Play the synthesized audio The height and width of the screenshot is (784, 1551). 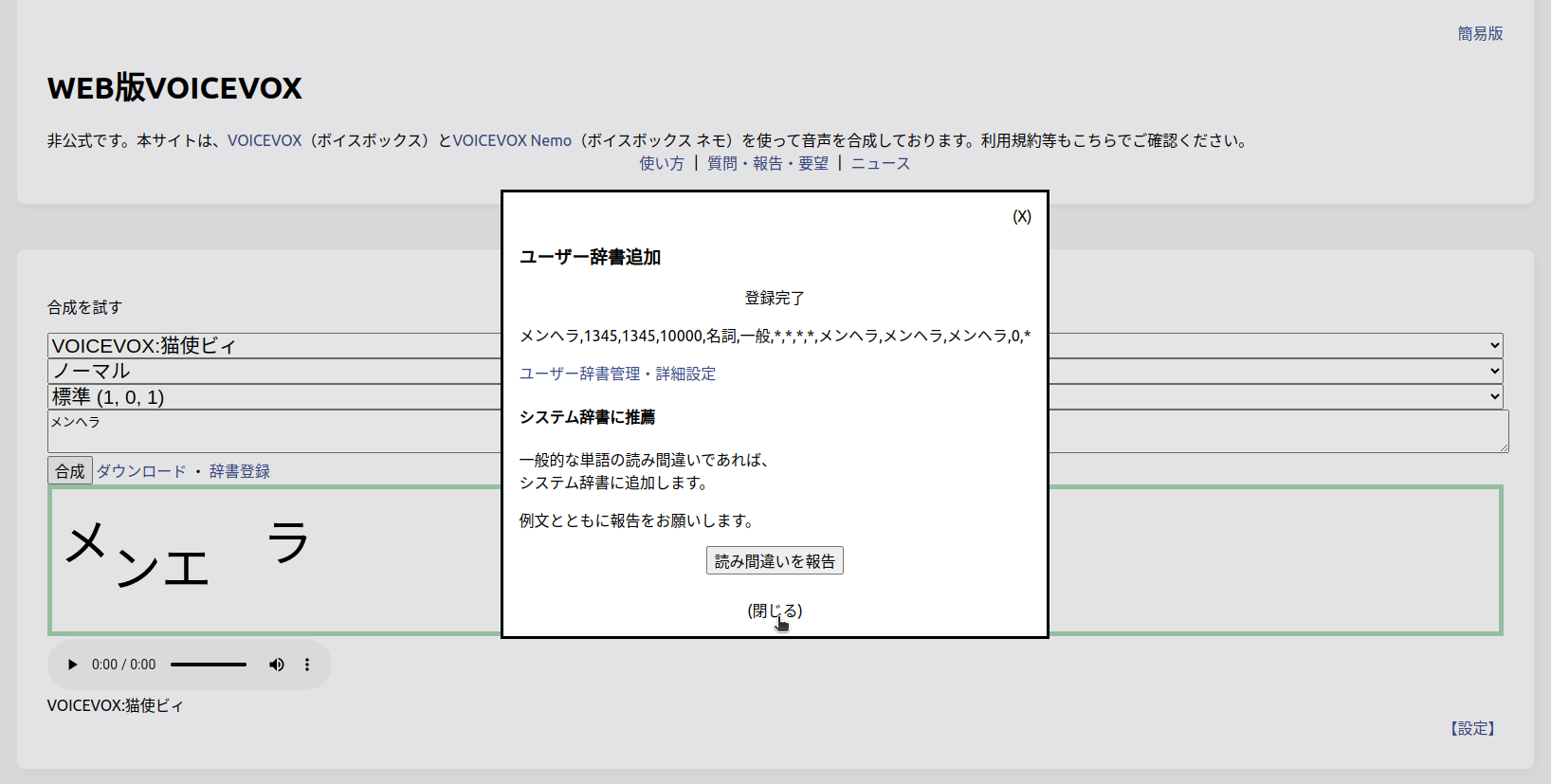72,665
